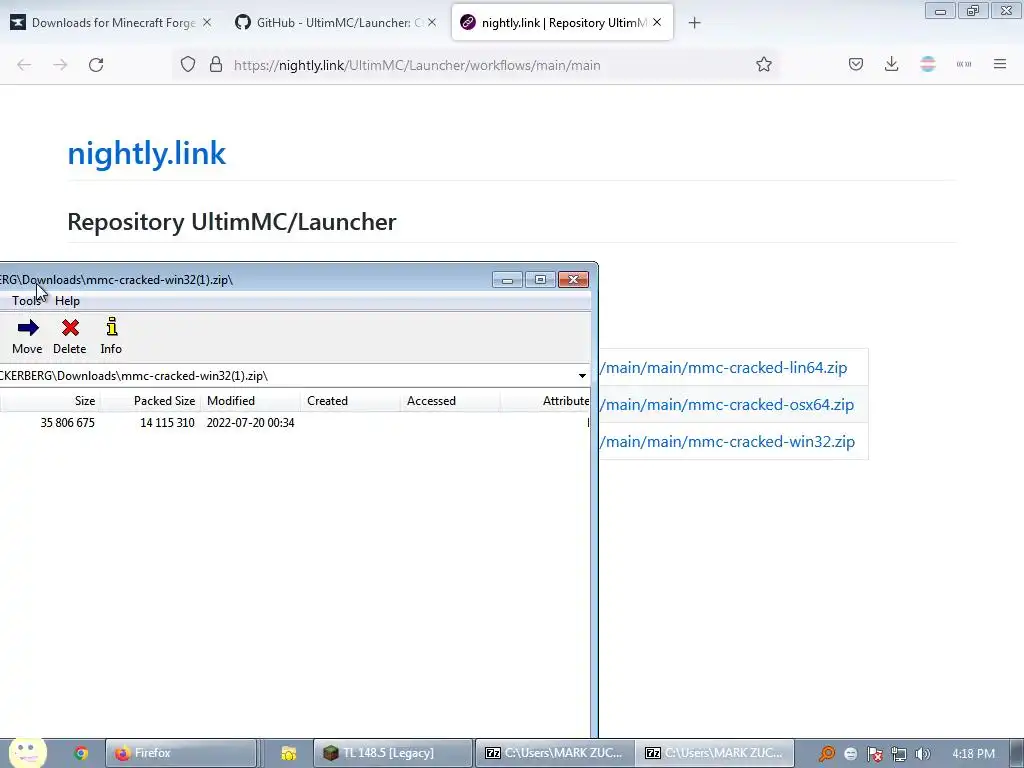This screenshot has width=1024, height=768.
Task: Open the Help menu in 7-Zip
Action: (67, 300)
